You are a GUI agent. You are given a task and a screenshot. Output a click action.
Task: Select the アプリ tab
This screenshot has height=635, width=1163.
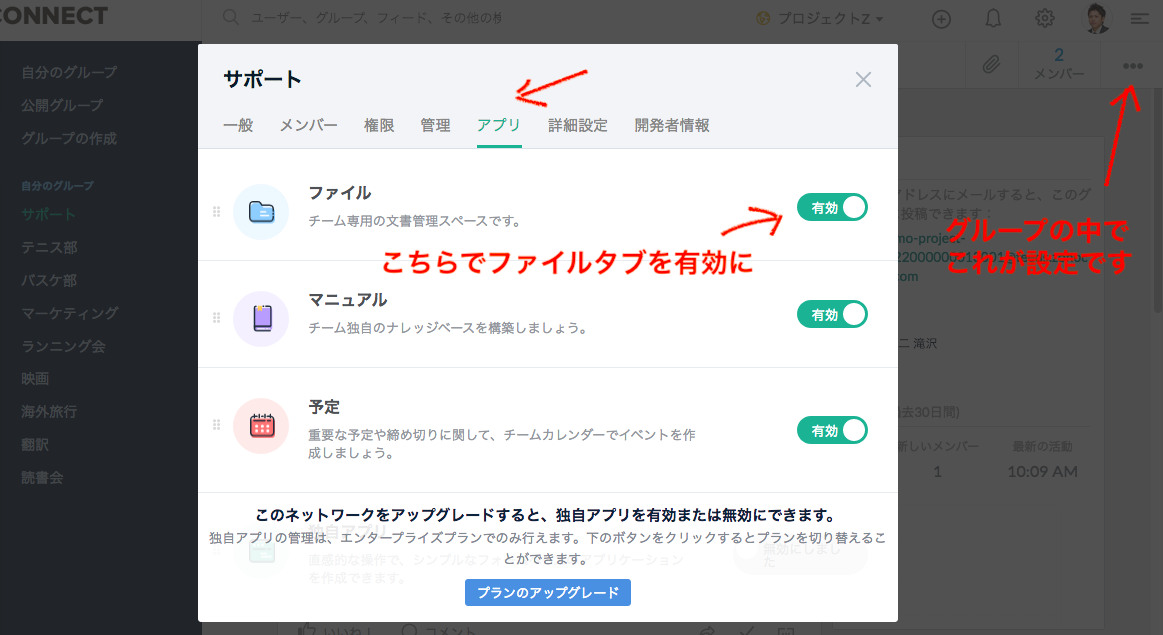pos(499,125)
